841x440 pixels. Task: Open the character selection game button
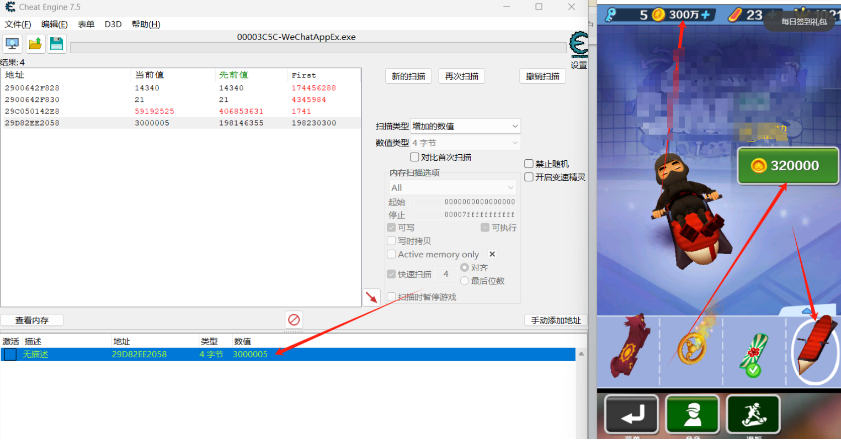pyautogui.click(x=692, y=414)
